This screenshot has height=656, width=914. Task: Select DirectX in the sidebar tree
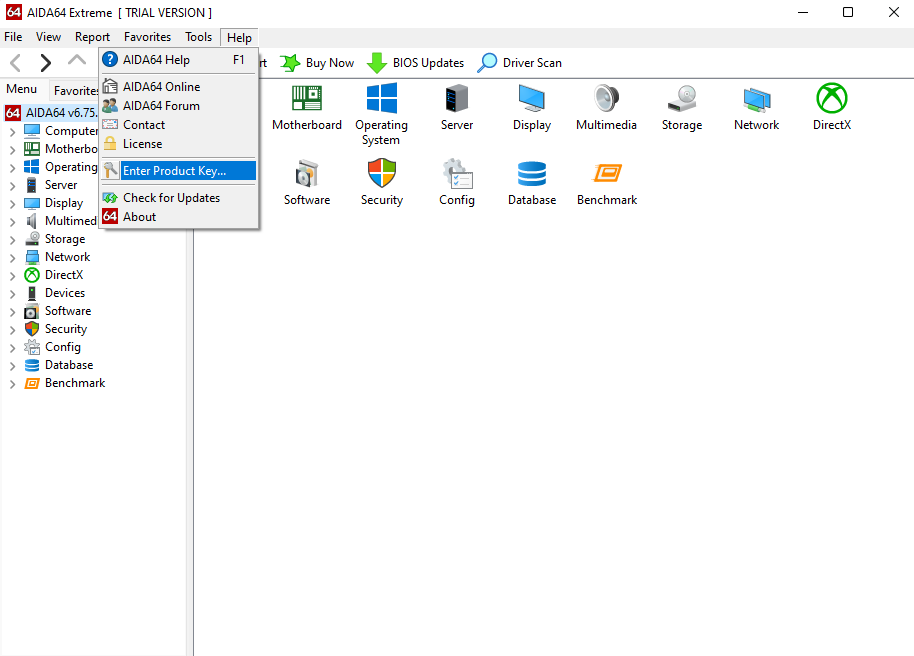click(64, 275)
